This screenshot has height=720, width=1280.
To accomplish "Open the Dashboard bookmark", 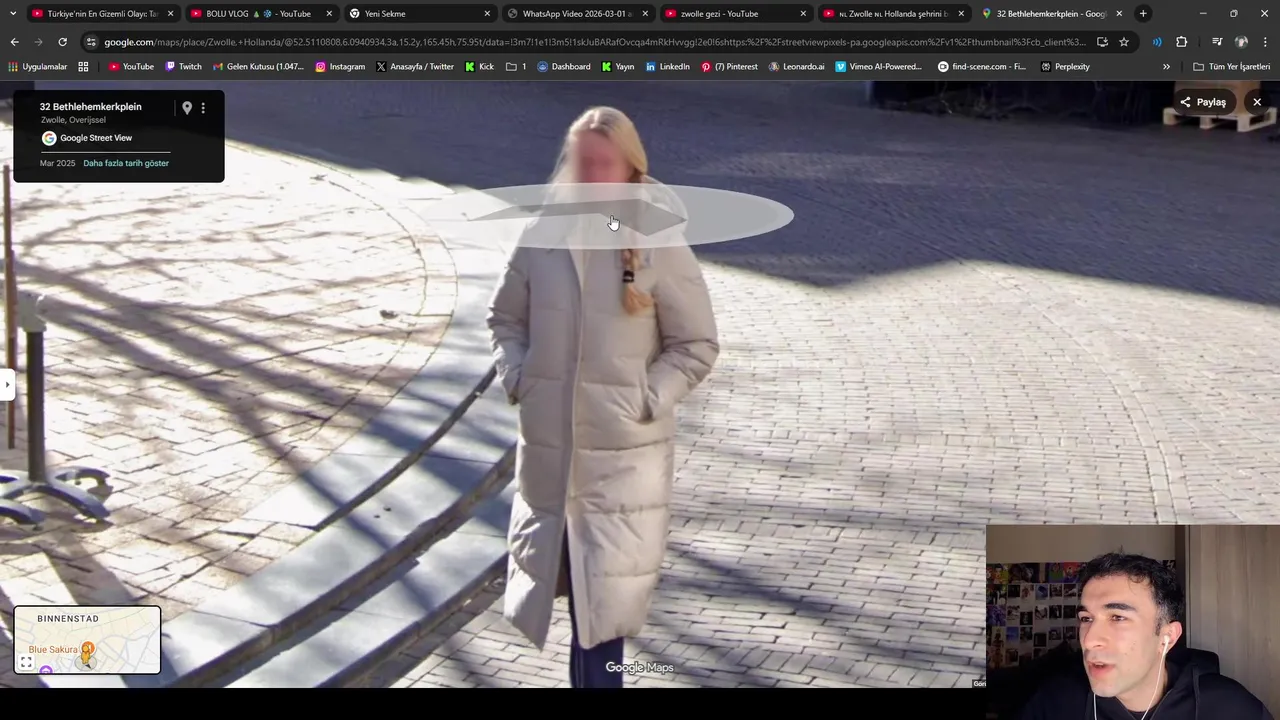I will (564, 66).
